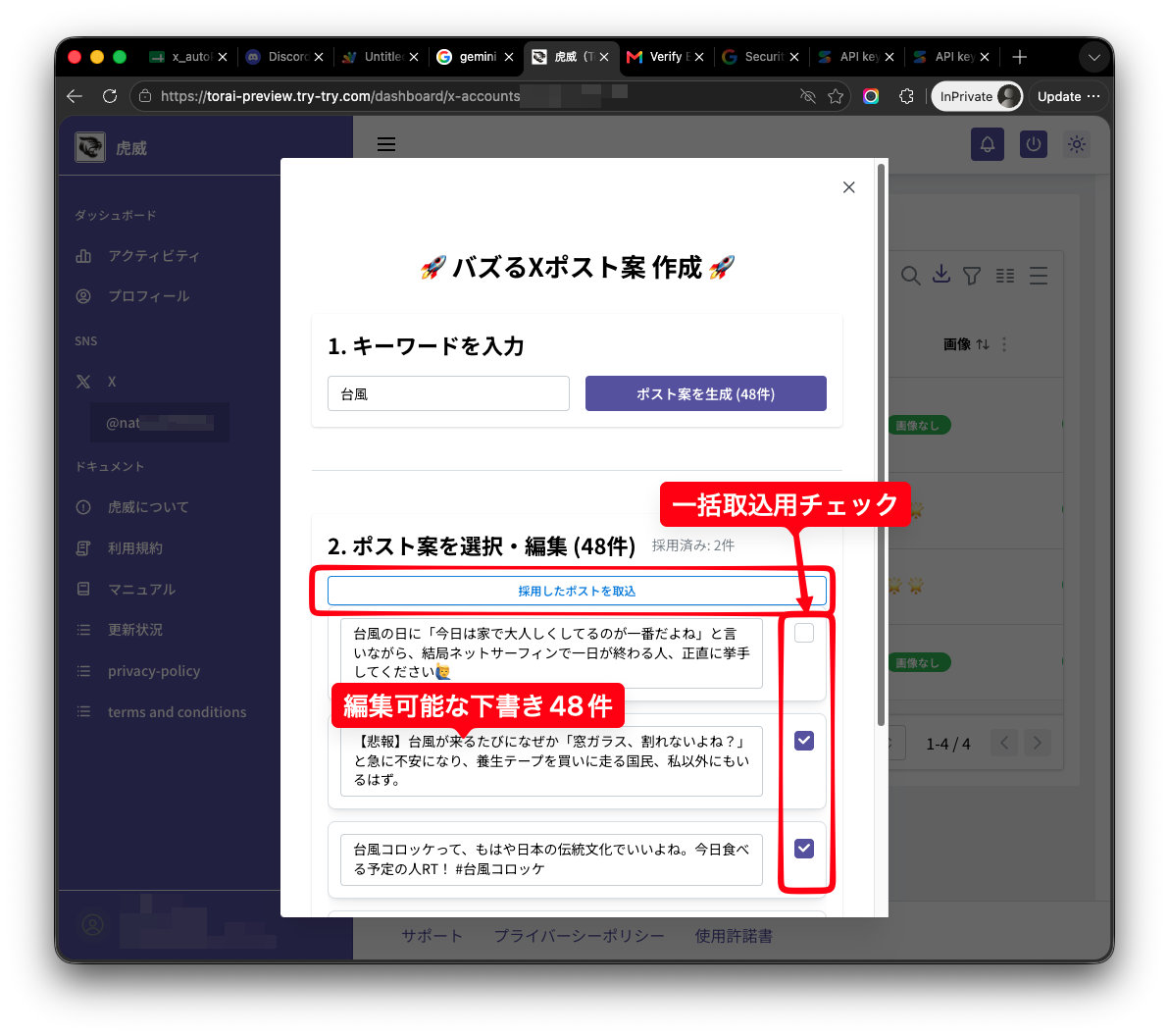Open the hamburger menu in dashboard header
This screenshot has width=1169, height=1036.
[386, 144]
